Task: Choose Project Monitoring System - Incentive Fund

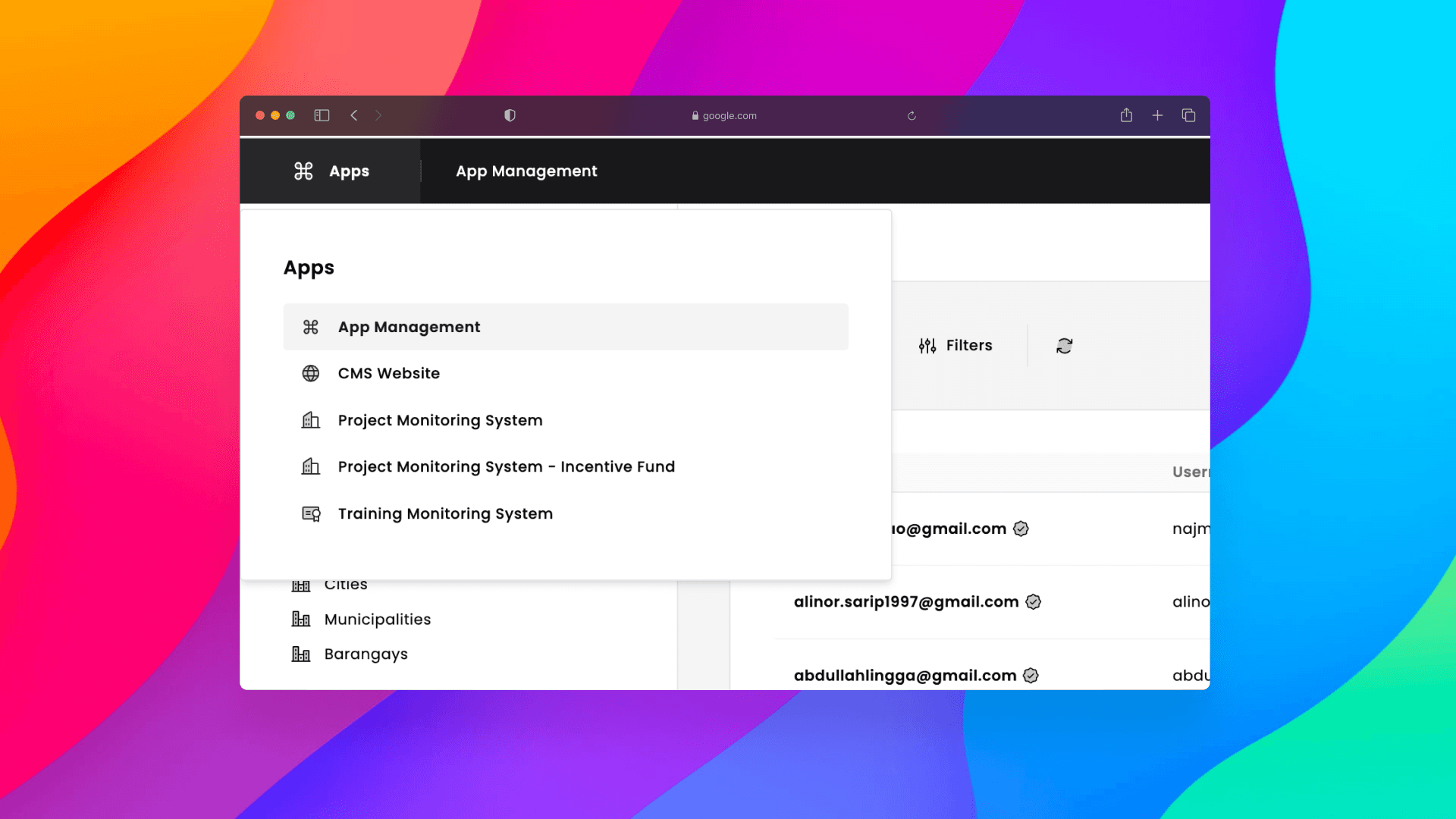Action: pos(506,466)
